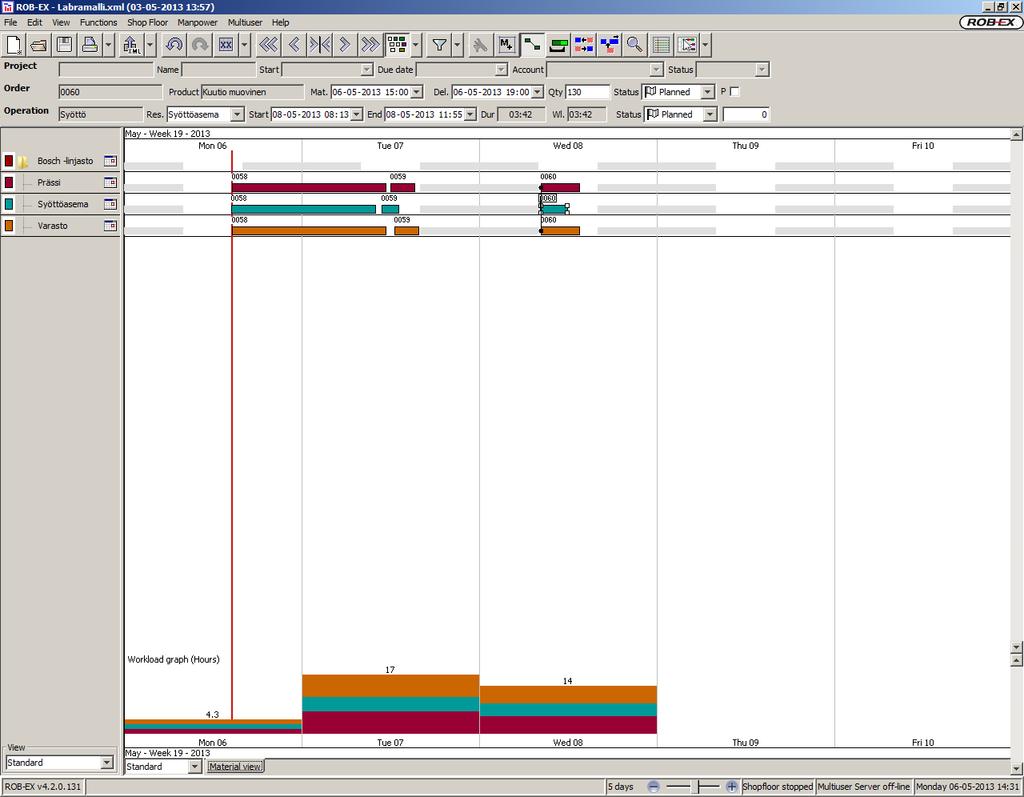Click the teal Syöttöasema color swatch
The height and width of the screenshot is (797, 1024).
click(x=9, y=204)
